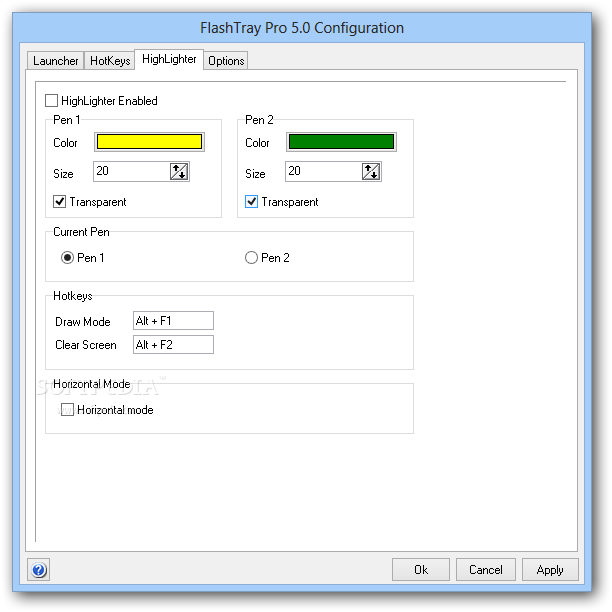Image resolution: width=612 pixels, height=612 pixels.
Task: Focus the Draw Mode hotkey field
Action: click(173, 321)
